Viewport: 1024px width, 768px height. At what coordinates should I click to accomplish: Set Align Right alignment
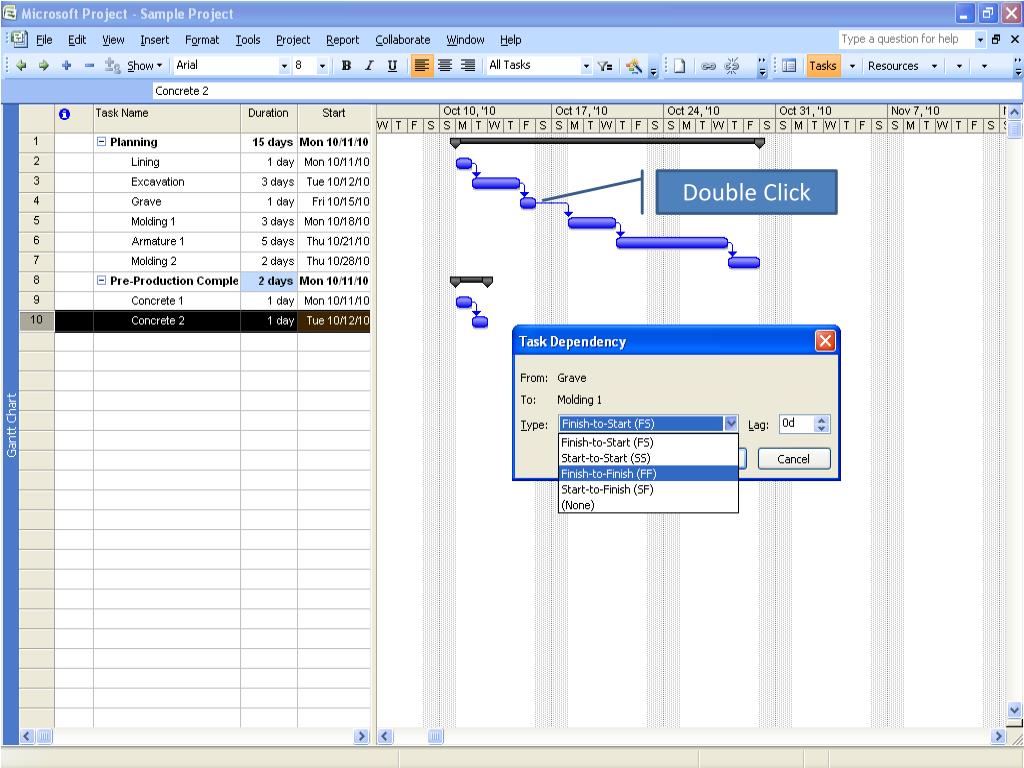(x=468, y=65)
